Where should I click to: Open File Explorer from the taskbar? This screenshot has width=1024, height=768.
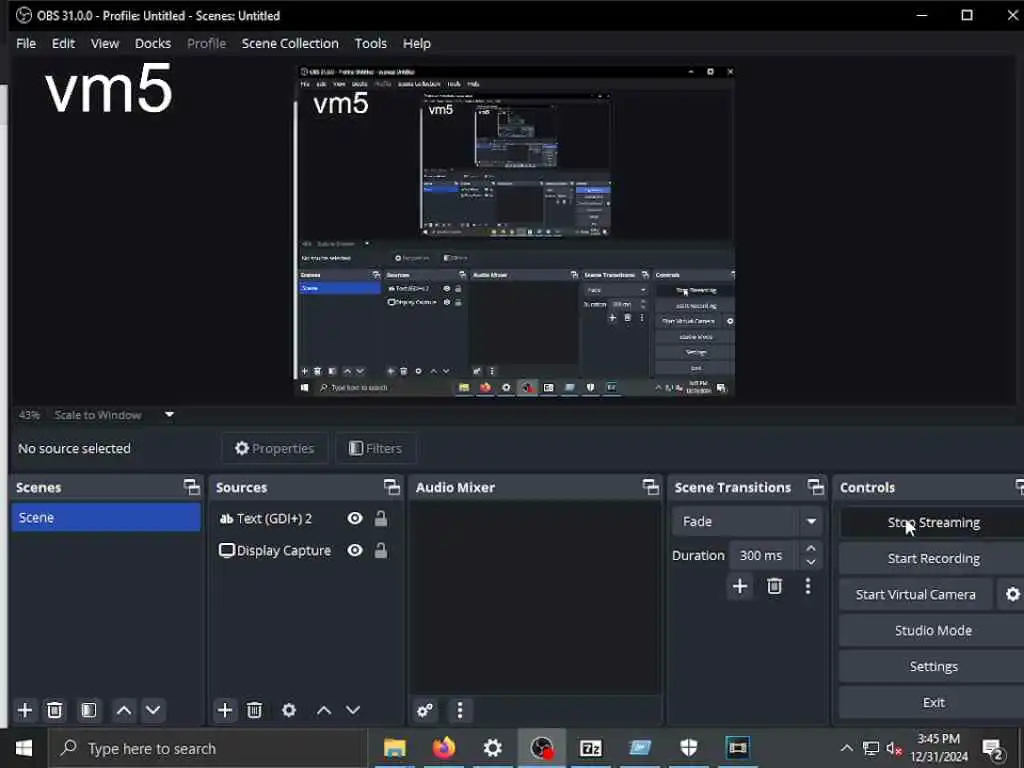tap(394, 748)
